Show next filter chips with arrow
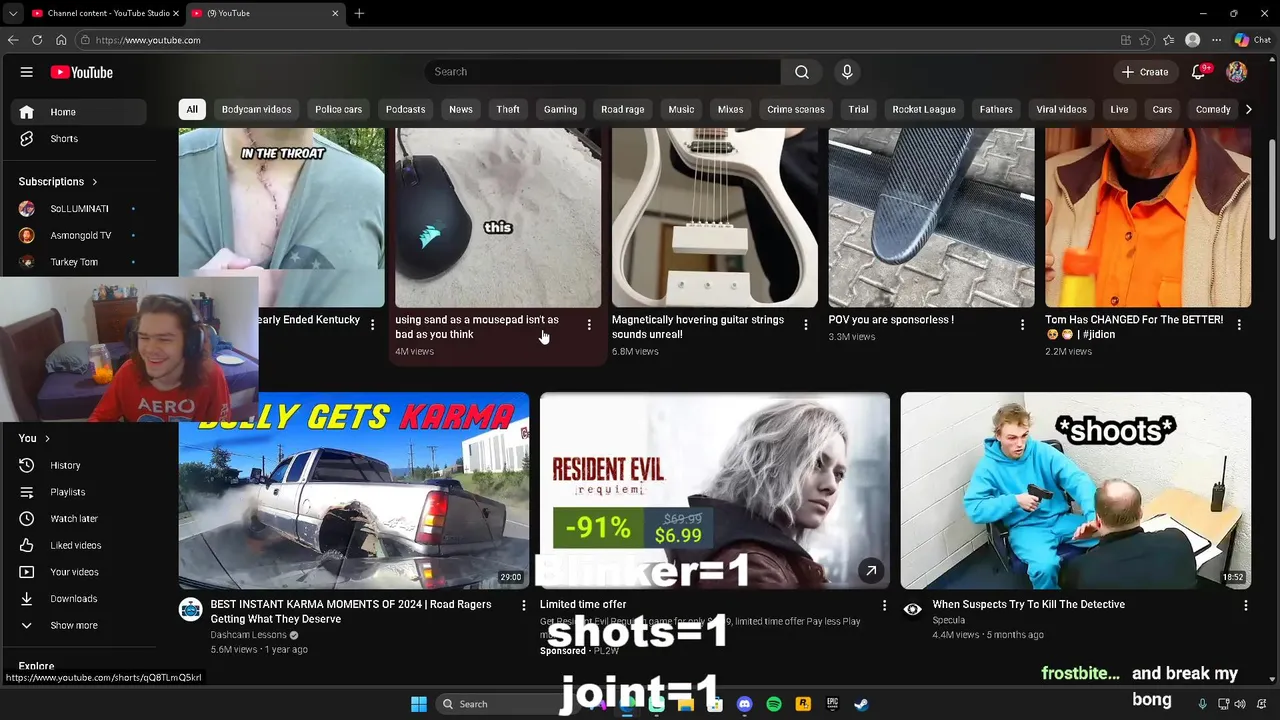This screenshot has width=1280, height=720. pos(1248,109)
